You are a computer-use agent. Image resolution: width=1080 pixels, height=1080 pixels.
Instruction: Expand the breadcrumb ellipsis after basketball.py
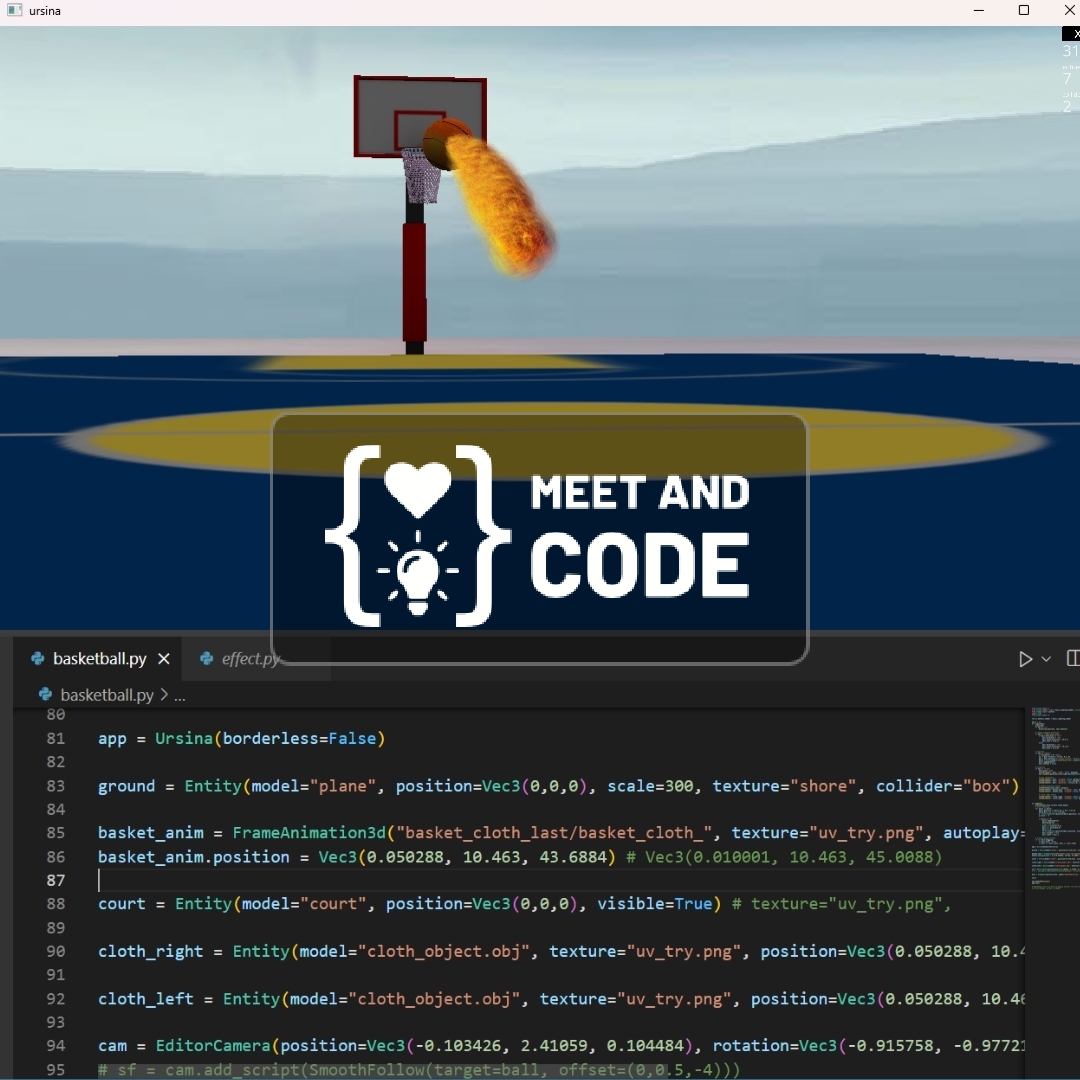[180, 696]
